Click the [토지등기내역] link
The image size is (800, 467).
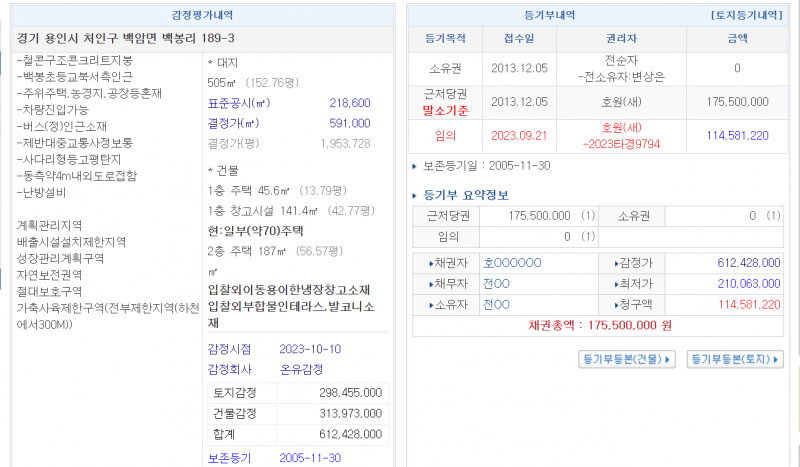745,15
